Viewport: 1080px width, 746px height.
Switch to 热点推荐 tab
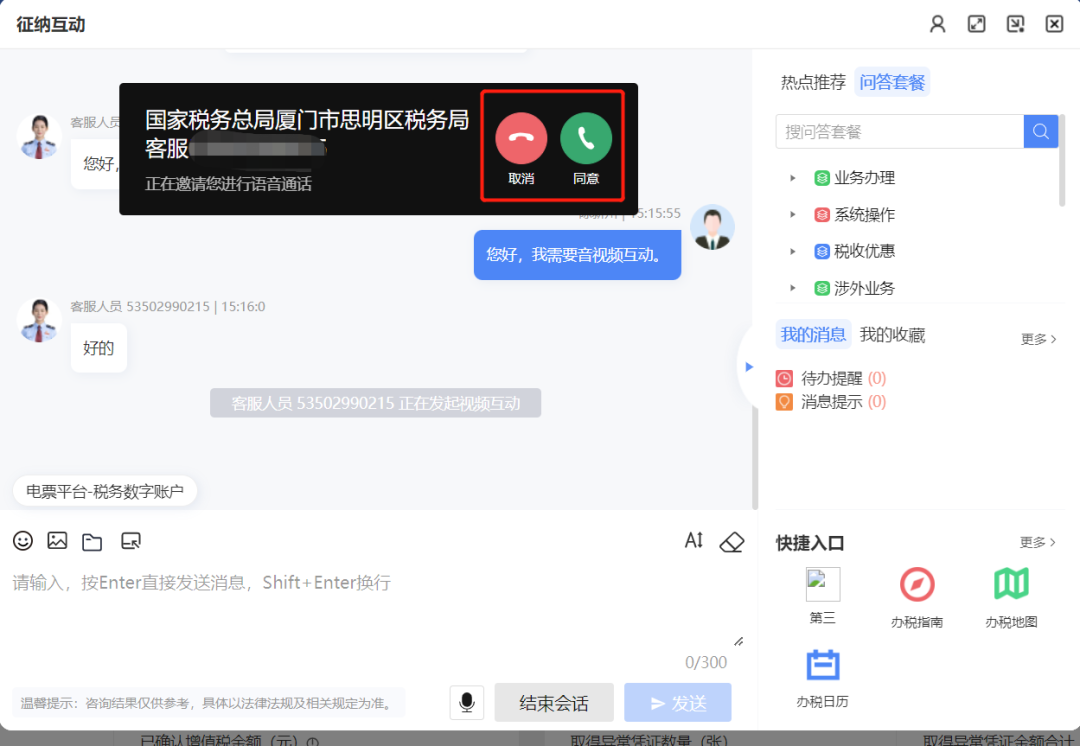(813, 83)
